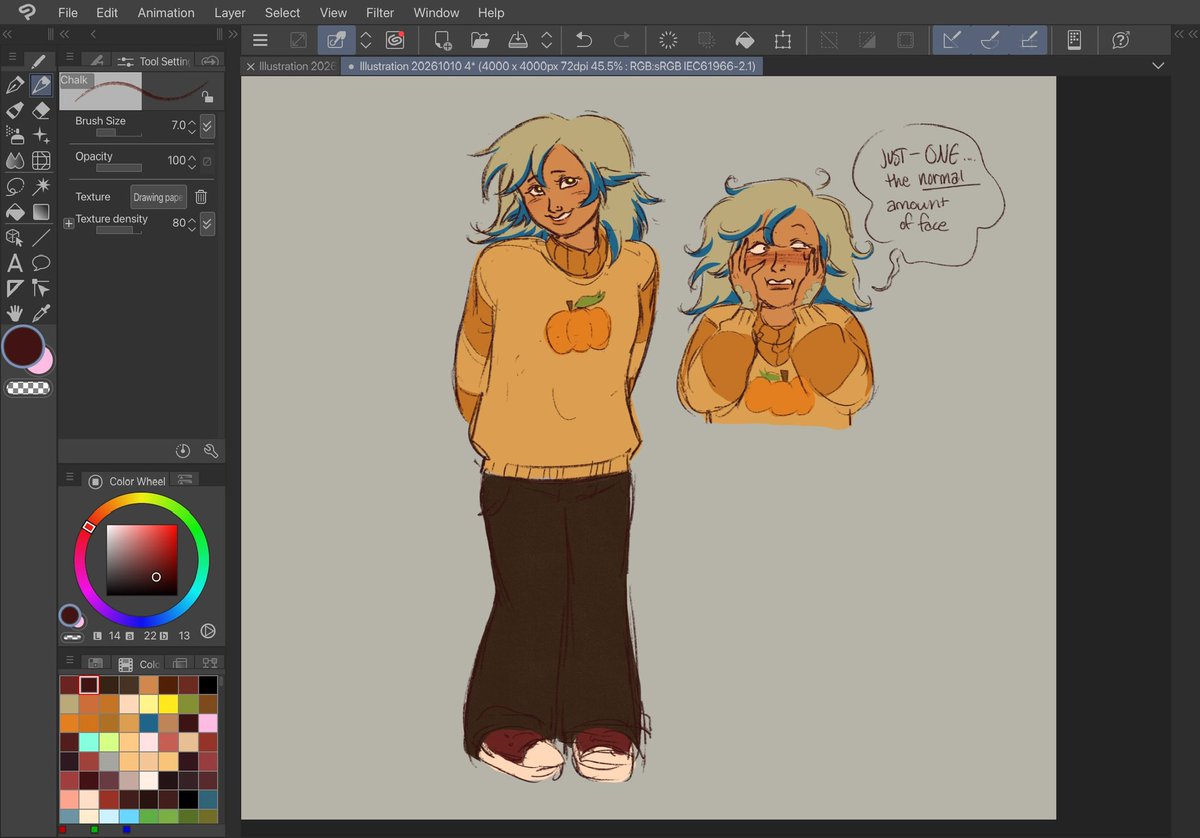The image size is (1200, 838).
Task: Toggle the touch gesture settings button
Action: 337,40
